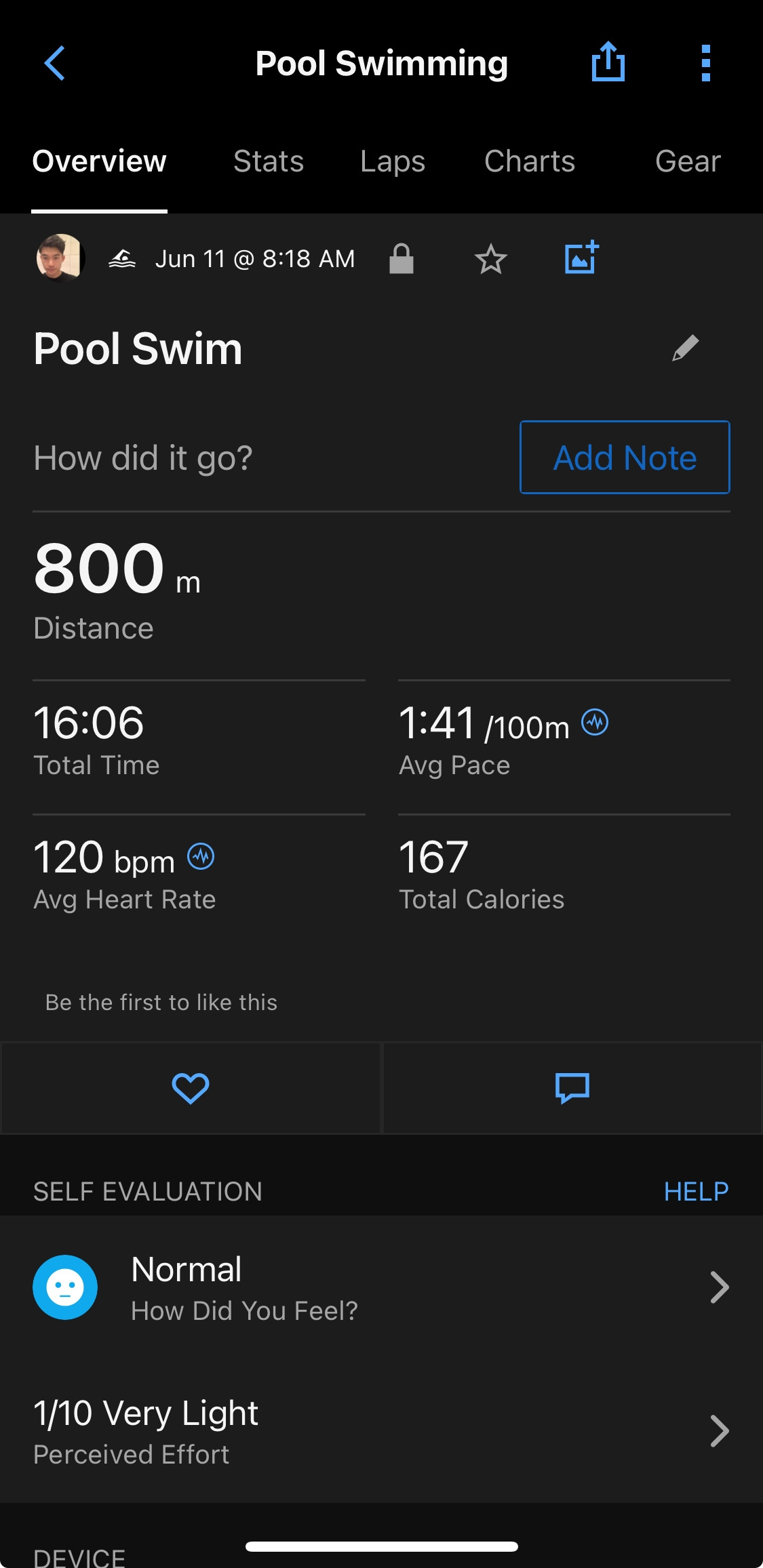Open the share icon
The height and width of the screenshot is (1568, 763).
[608, 62]
